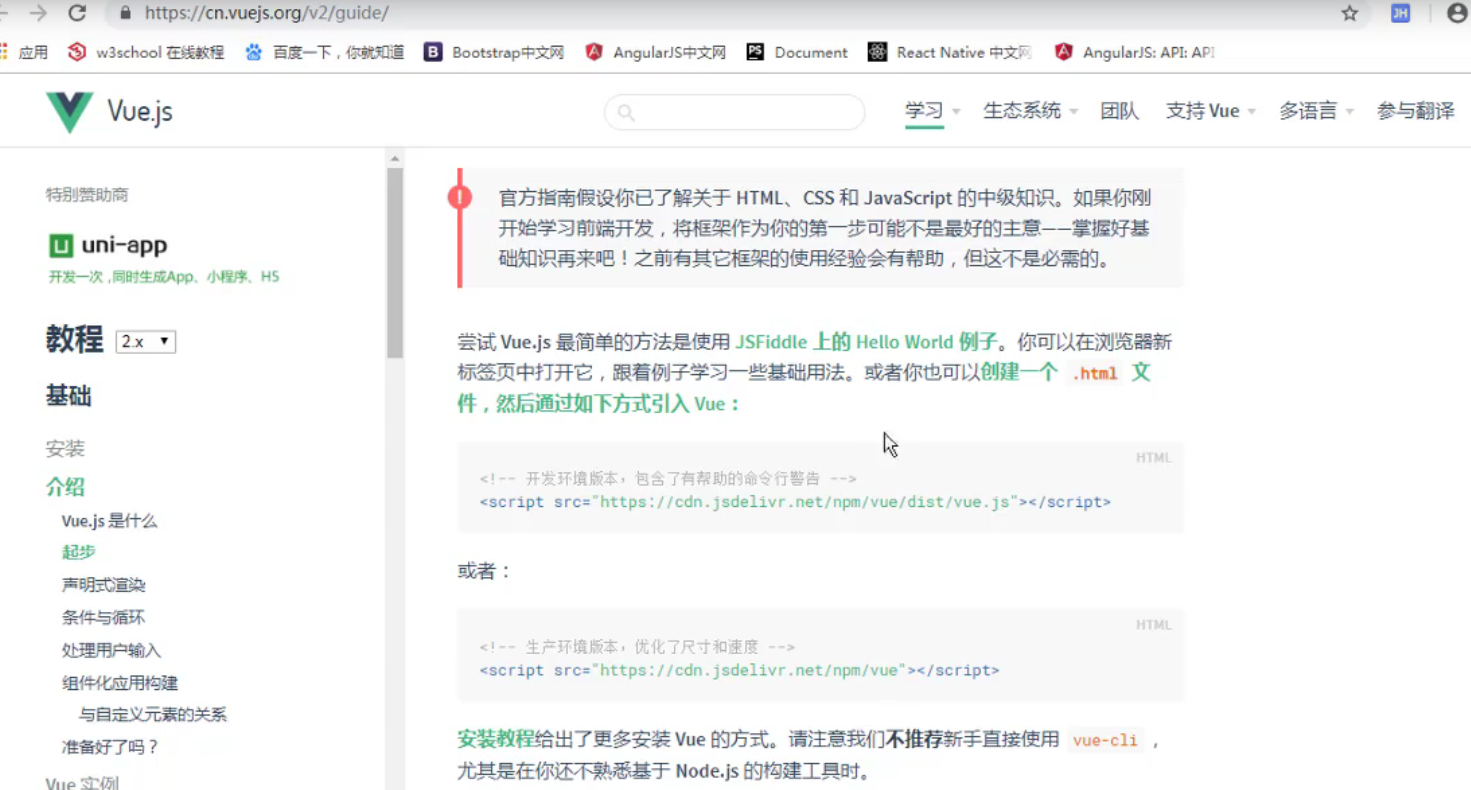Select 团队 in the navigation bar
The image size is (1471, 790).
coord(1119,111)
